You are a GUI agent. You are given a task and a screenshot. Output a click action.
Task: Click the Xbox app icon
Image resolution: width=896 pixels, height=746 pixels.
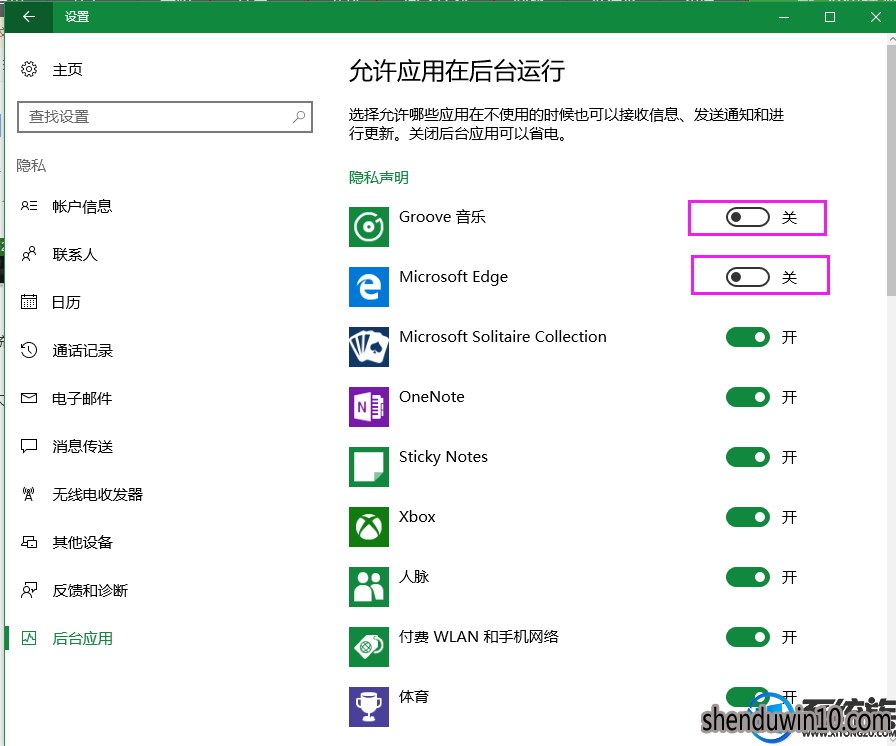pos(369,527)
